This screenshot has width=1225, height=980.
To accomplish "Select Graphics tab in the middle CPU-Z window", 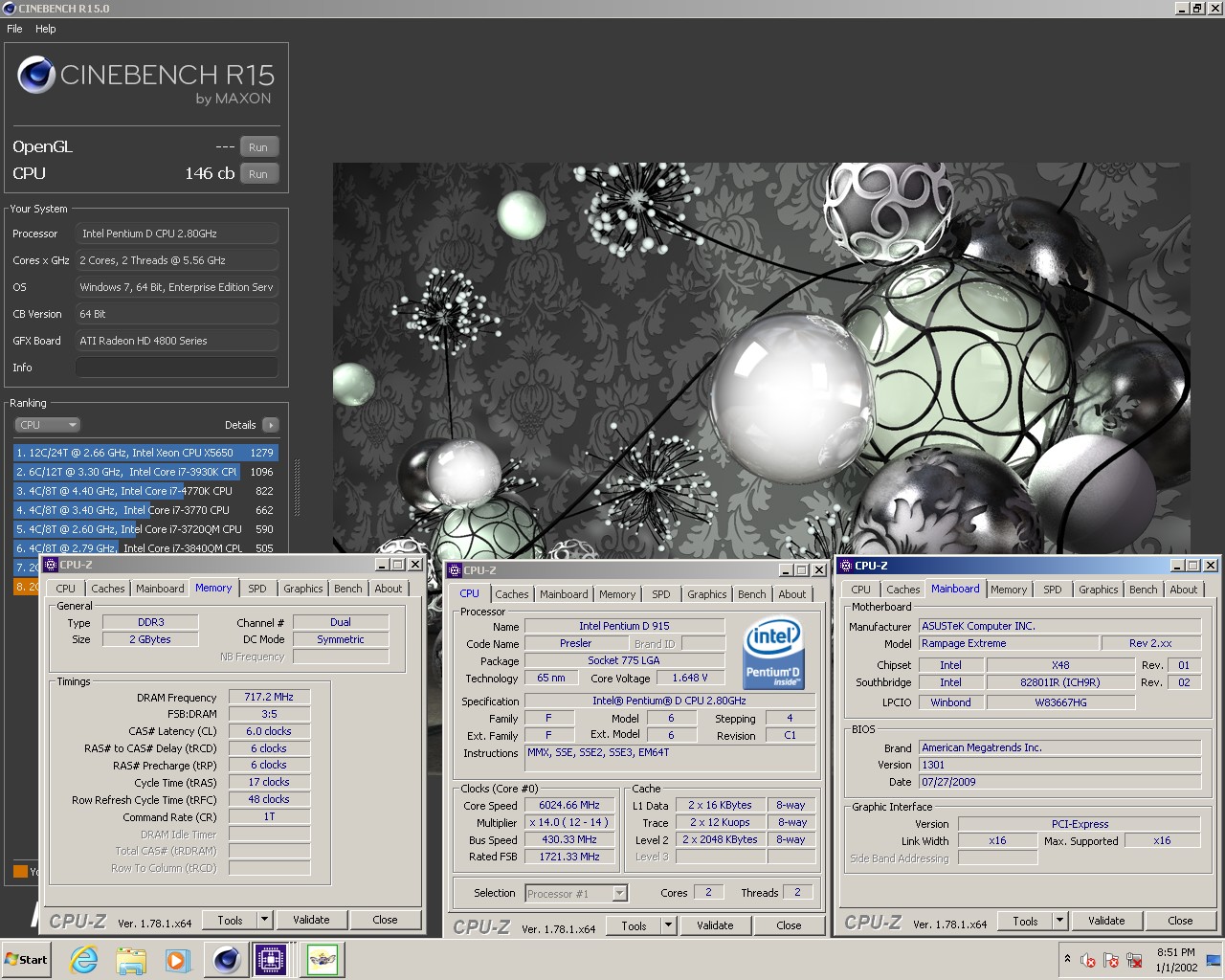I will (706, 594).
